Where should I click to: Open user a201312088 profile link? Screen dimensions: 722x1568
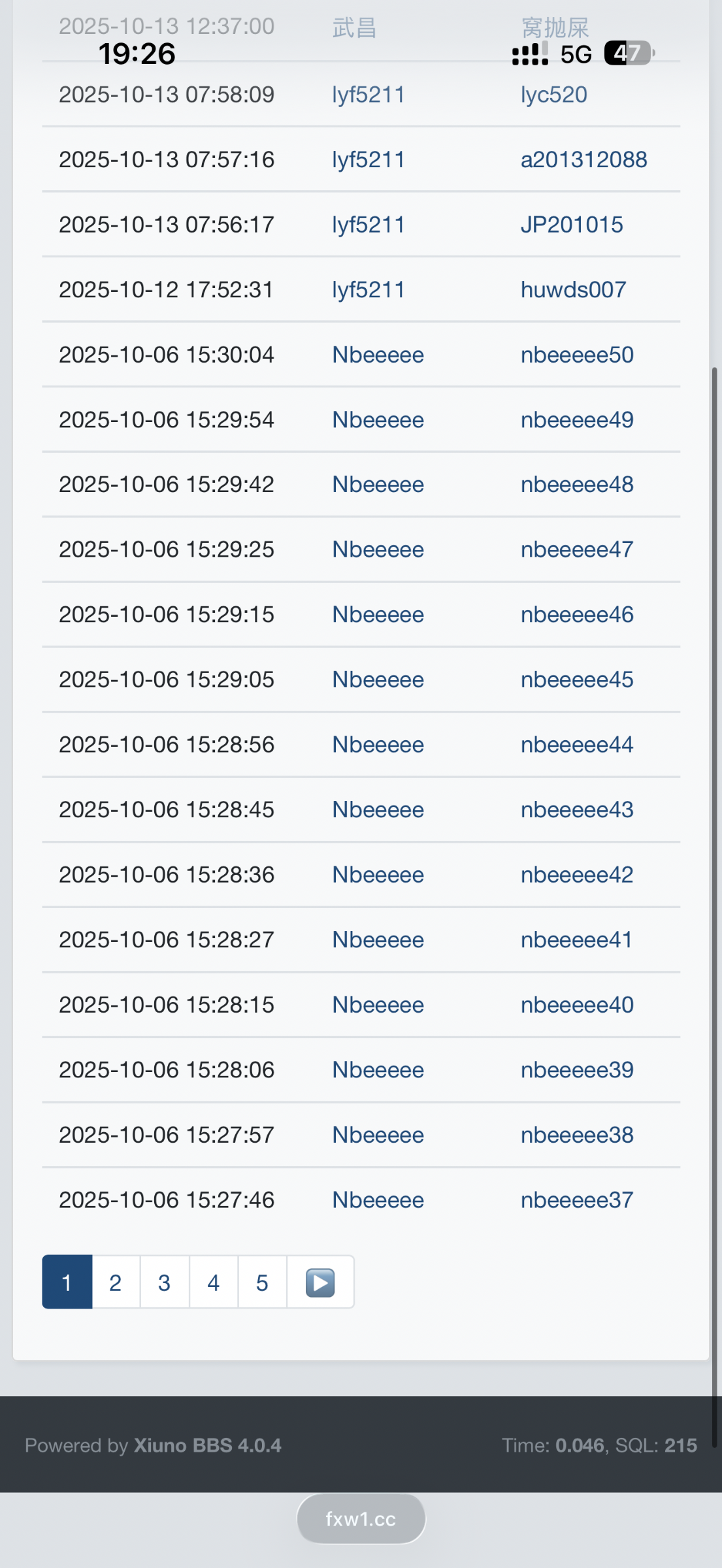tap(583, 159)
